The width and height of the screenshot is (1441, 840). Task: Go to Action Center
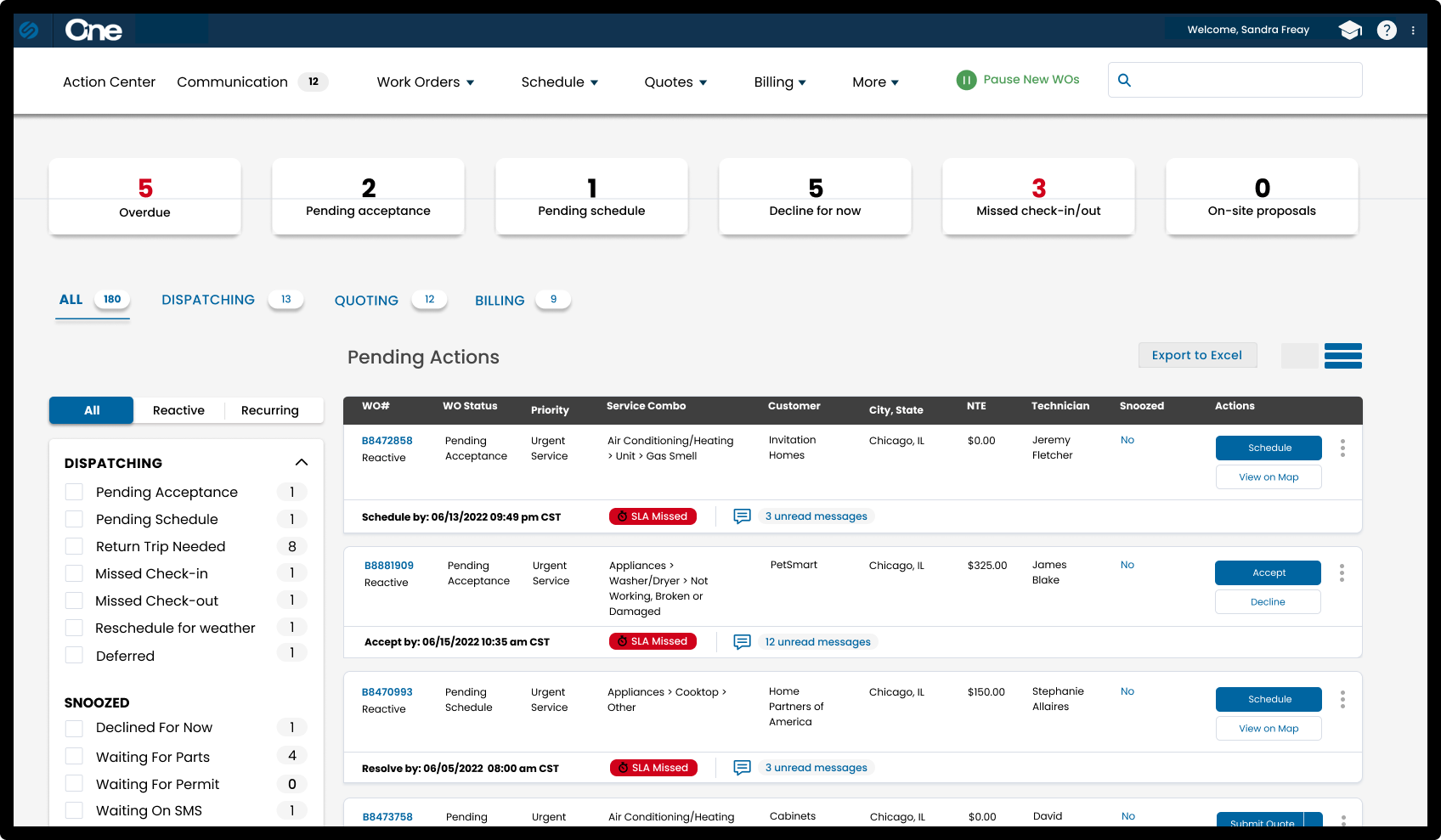tap(109, 82)
